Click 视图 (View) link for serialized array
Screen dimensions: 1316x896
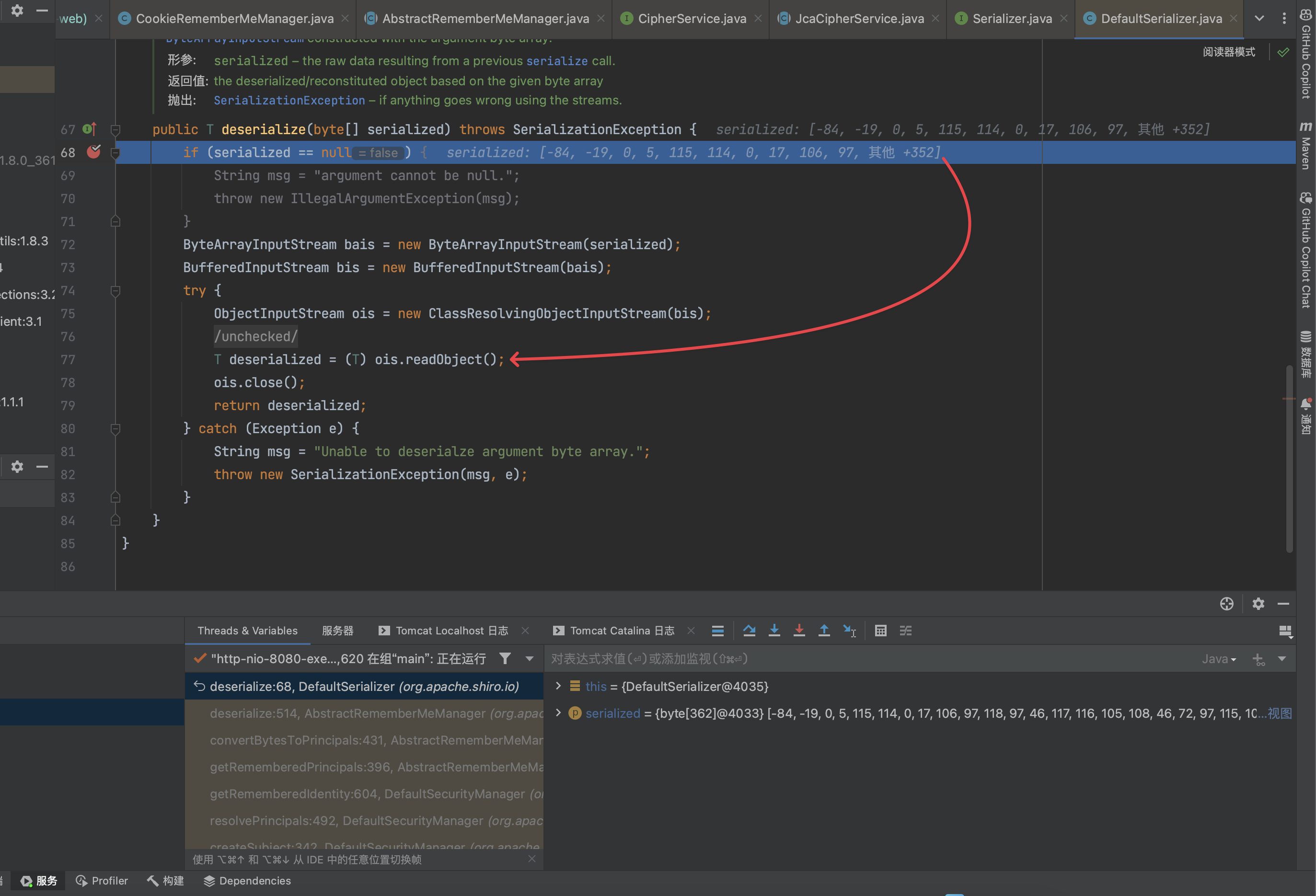pyautogui.click(x=1280, y=713)
